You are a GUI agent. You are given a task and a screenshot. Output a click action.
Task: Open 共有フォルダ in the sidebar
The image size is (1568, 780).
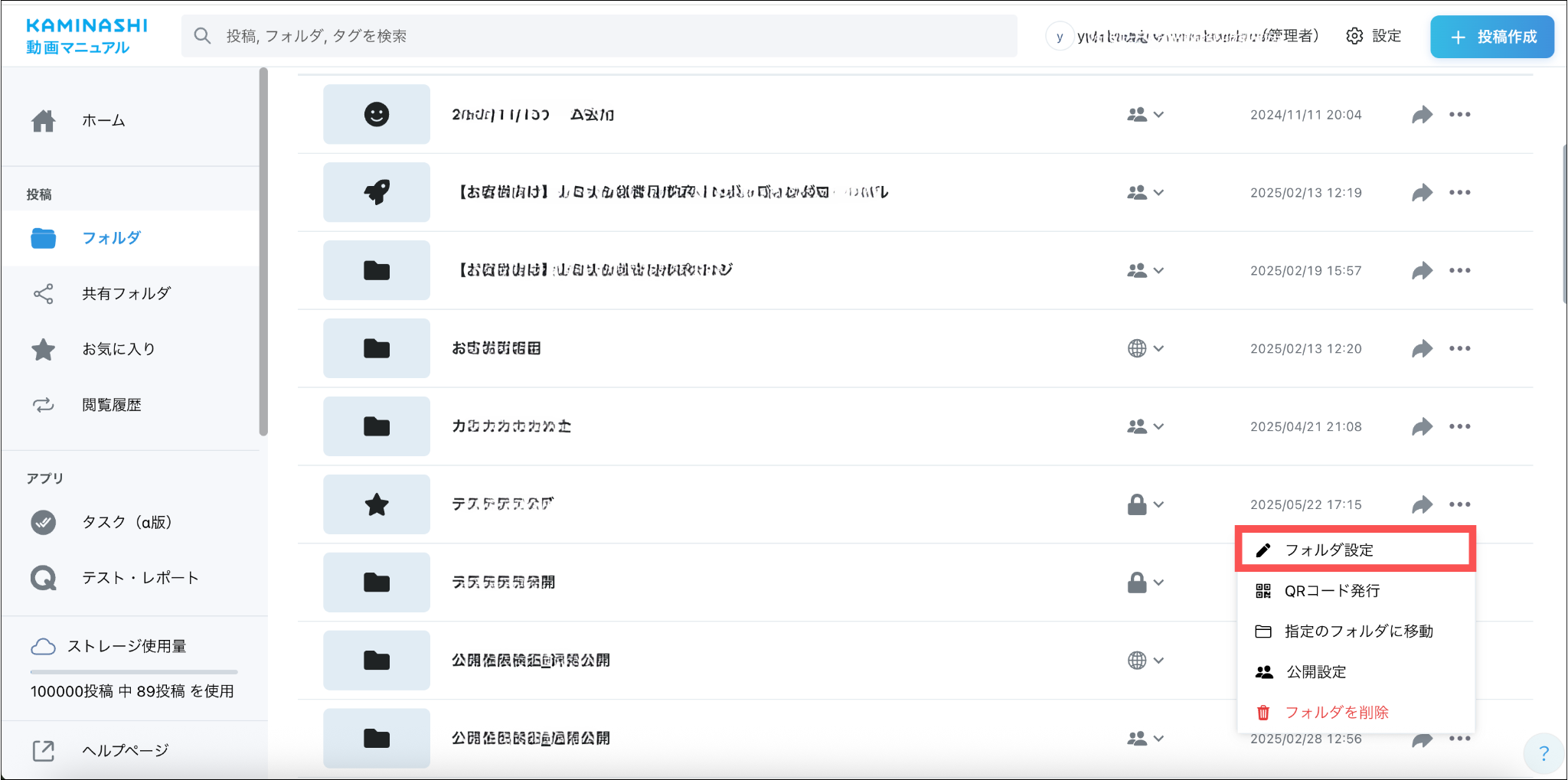[x=126, y=293]
